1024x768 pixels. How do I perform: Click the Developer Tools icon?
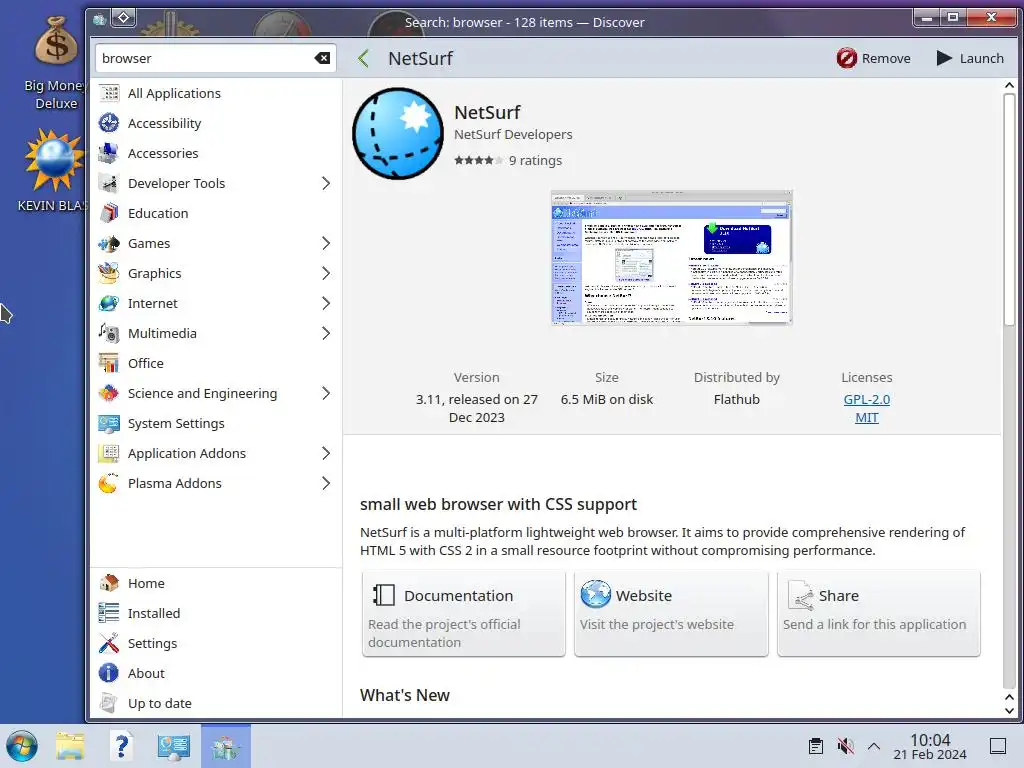109,184
